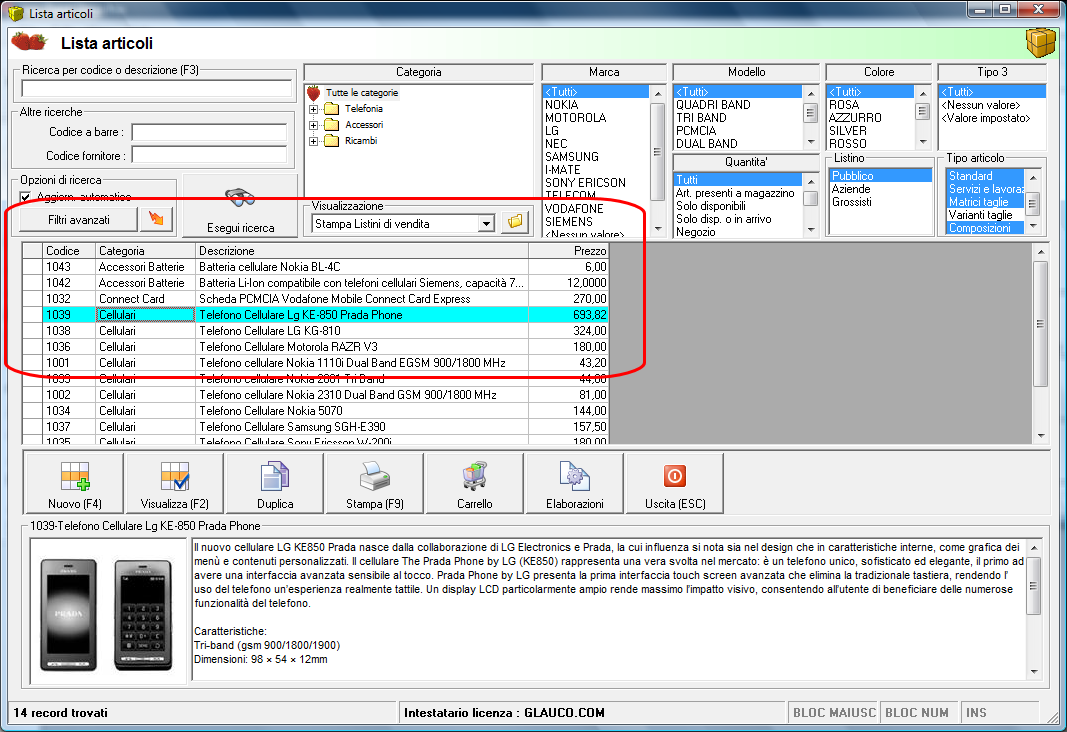Click the clear filters icon next to Filtri avanzati
The height and width of the screenshot is (732, 1067).
[156, 219]
